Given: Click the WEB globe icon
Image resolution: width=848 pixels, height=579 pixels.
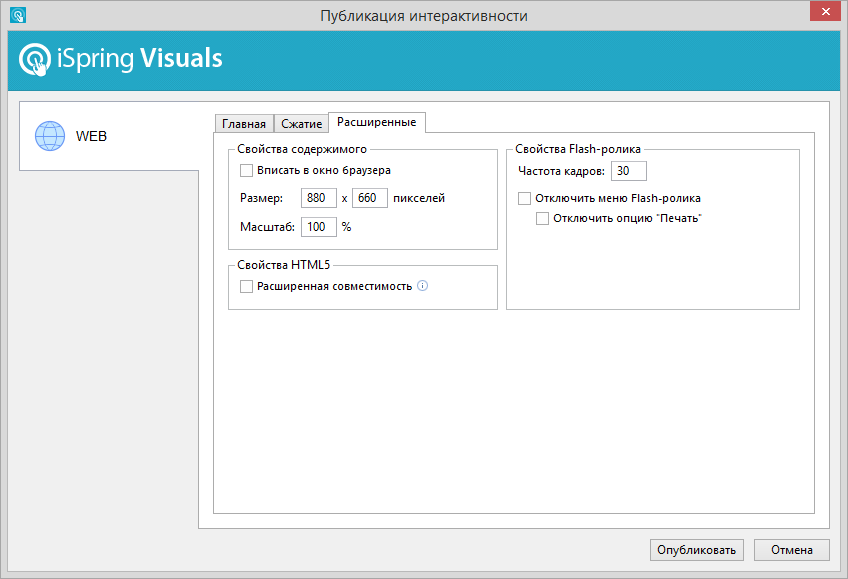Looking at the screenshot, I should coord(50,136).
